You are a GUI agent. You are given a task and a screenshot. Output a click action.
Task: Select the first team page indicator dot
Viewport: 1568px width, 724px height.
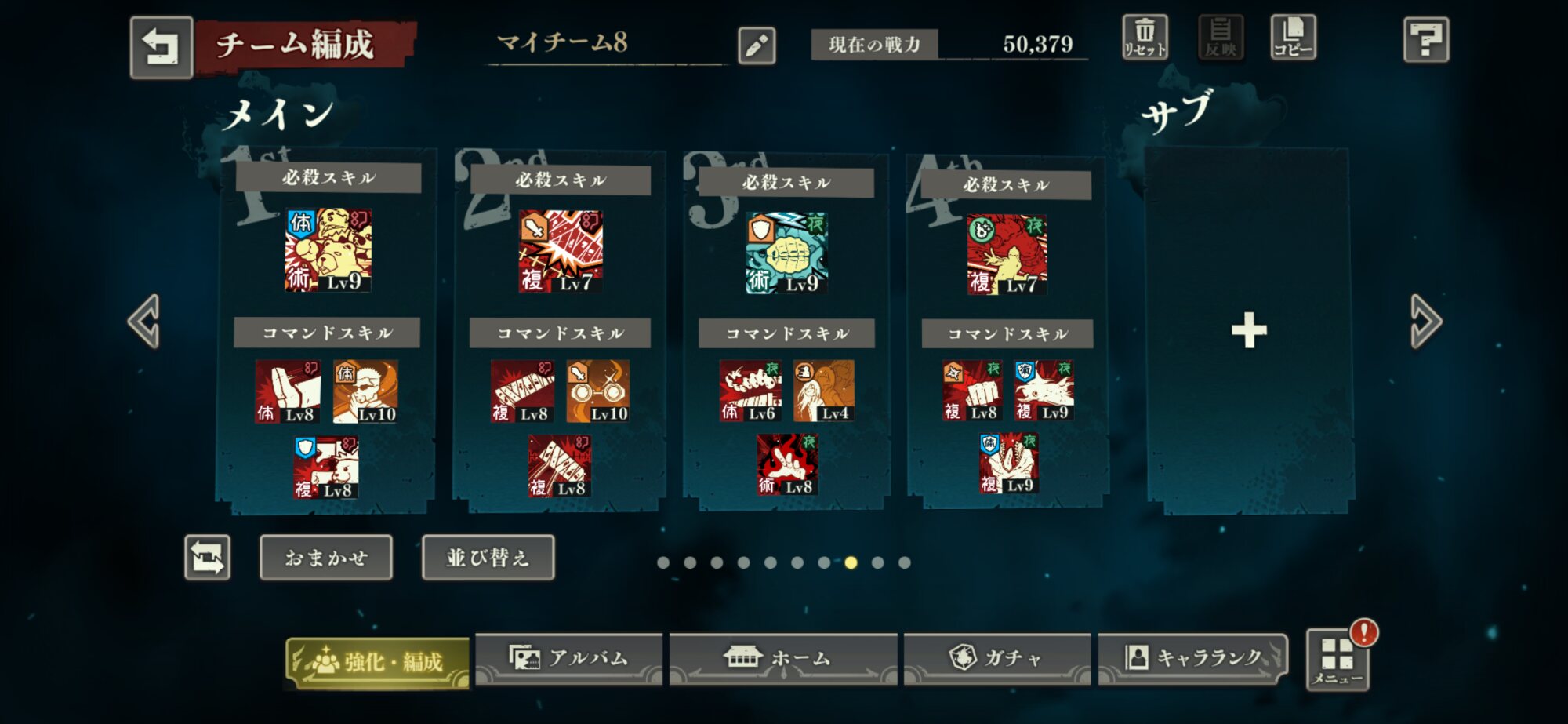point(663,562)
